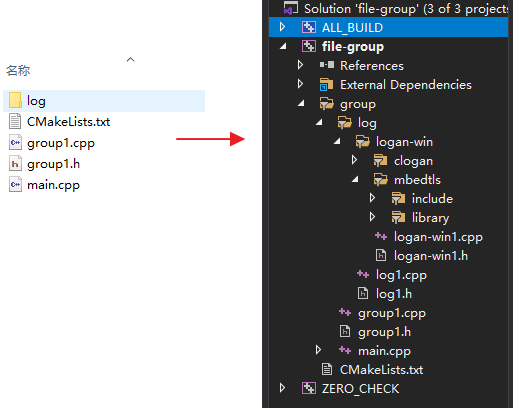Click the library folder item
The width and height of the screenshot is (513, 414).
[430, 218]
